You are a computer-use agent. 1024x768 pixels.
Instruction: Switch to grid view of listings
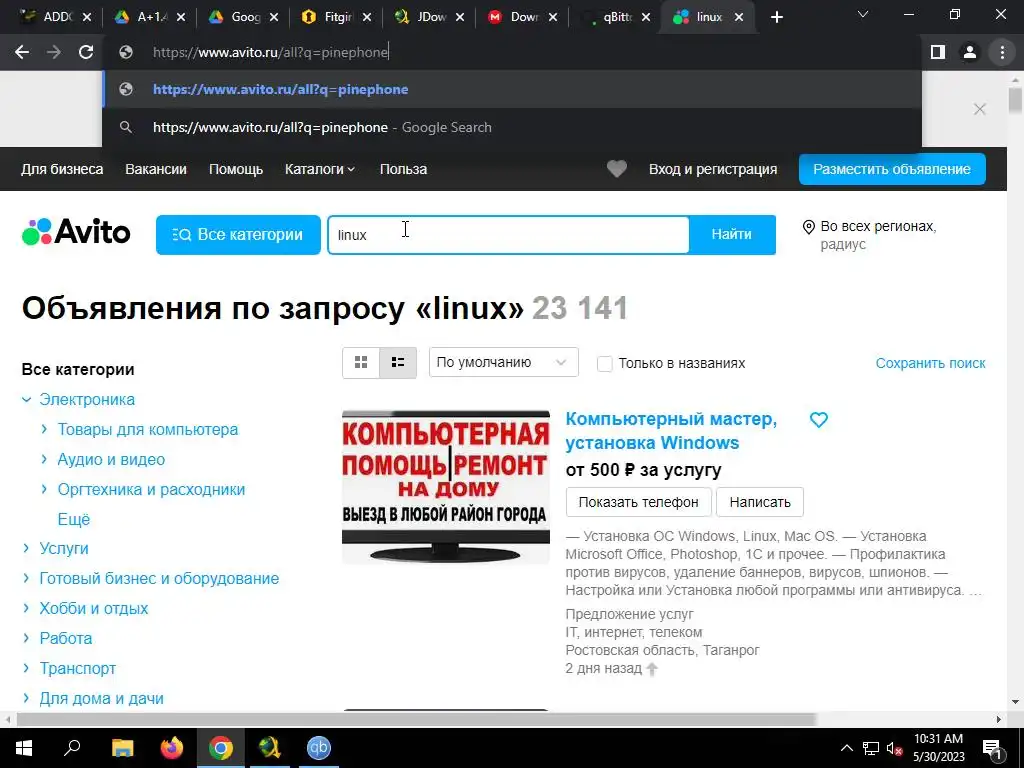pos(360,362)
